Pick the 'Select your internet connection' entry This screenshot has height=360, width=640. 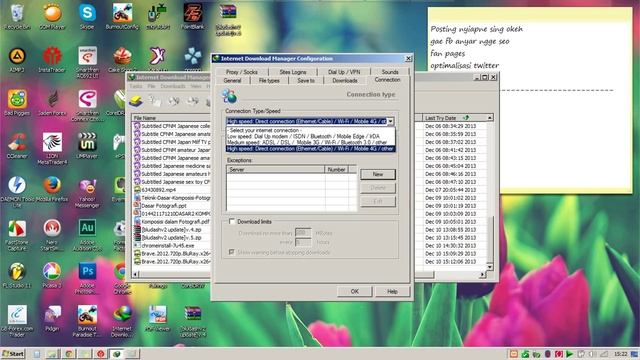tap(311, 130)
